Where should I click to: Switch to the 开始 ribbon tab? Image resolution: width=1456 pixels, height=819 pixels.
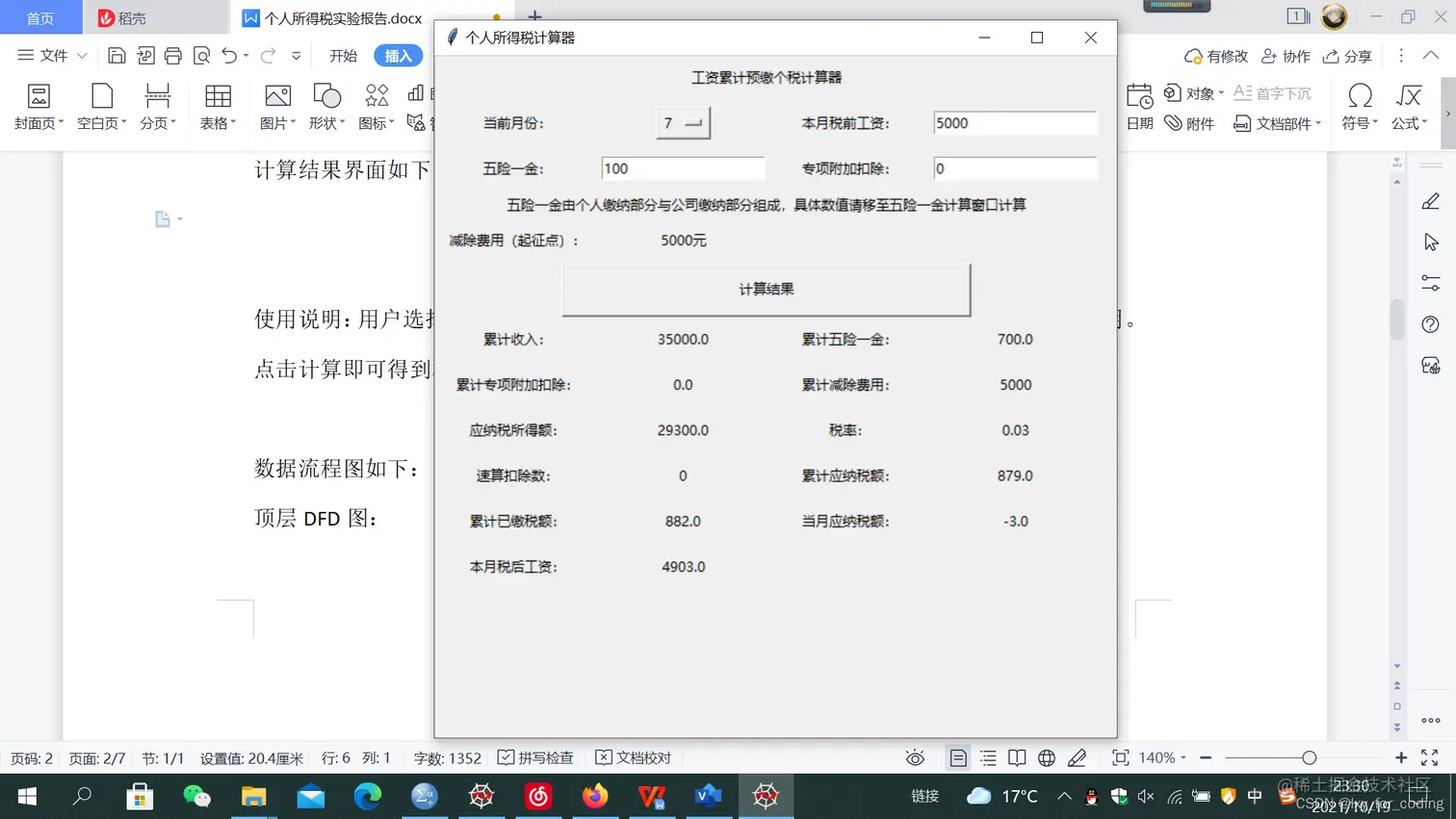(343, 56)
